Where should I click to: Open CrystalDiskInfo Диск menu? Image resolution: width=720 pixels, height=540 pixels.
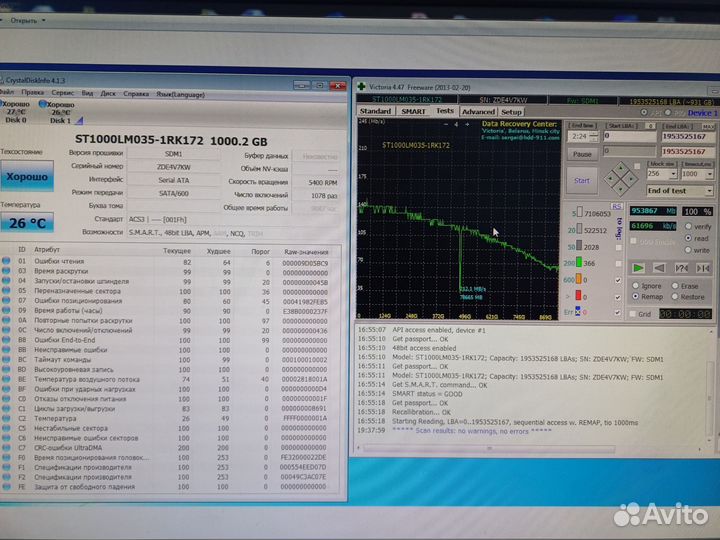[108, 93]
